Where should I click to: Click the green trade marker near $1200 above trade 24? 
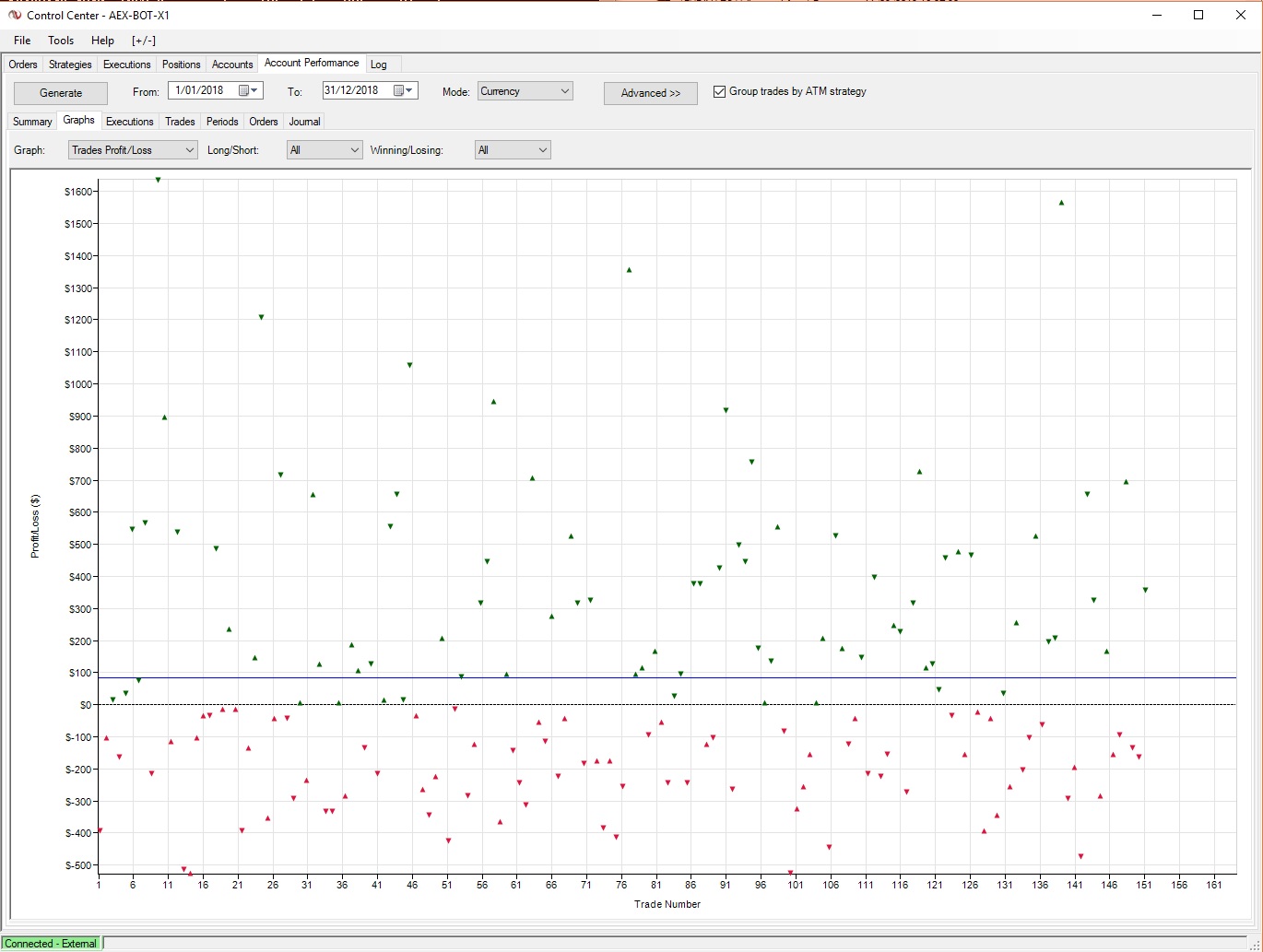pyautogui.click(x=261, y=317)
